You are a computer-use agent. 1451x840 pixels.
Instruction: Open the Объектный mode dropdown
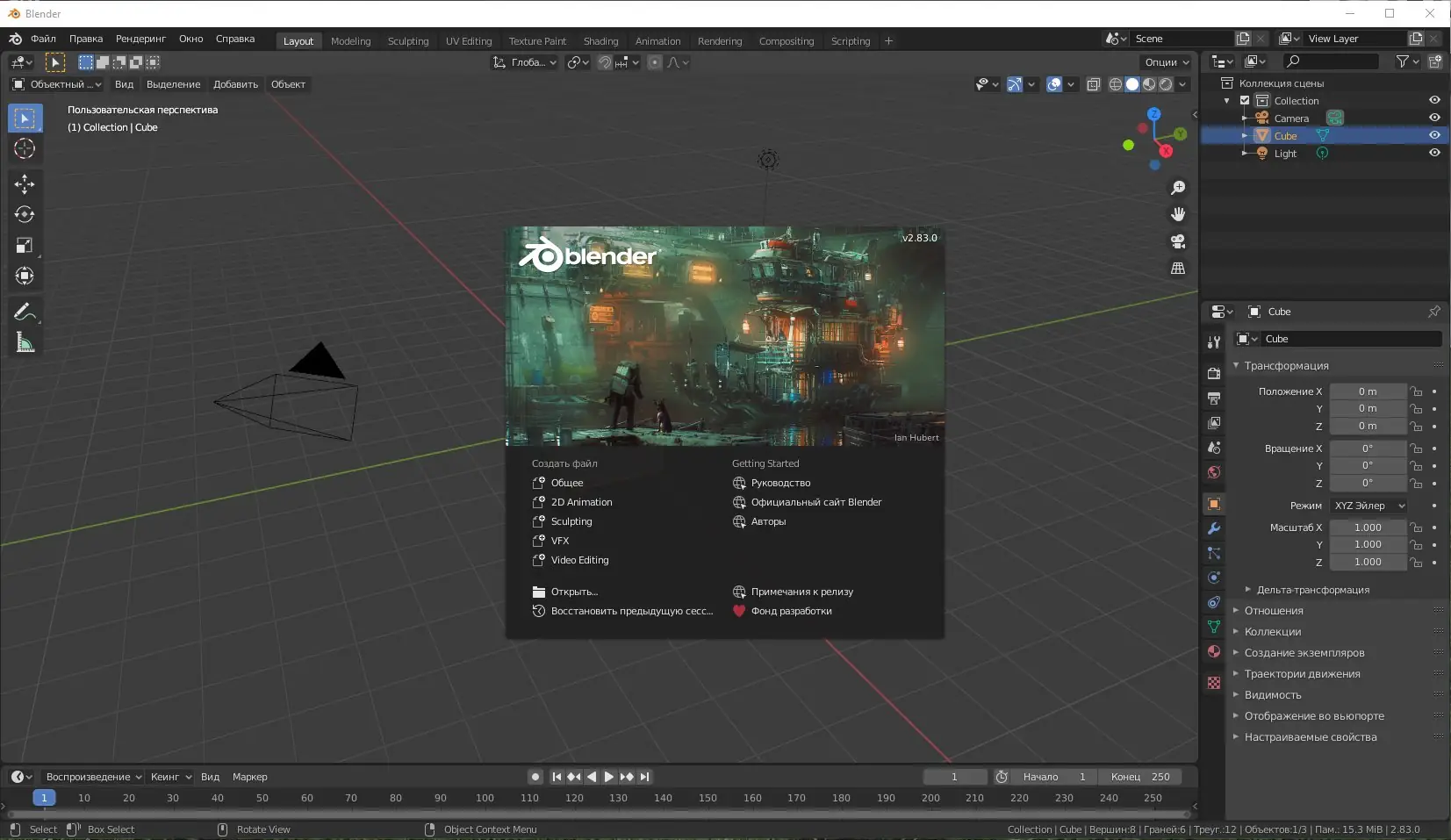click(x=57, y=84)
